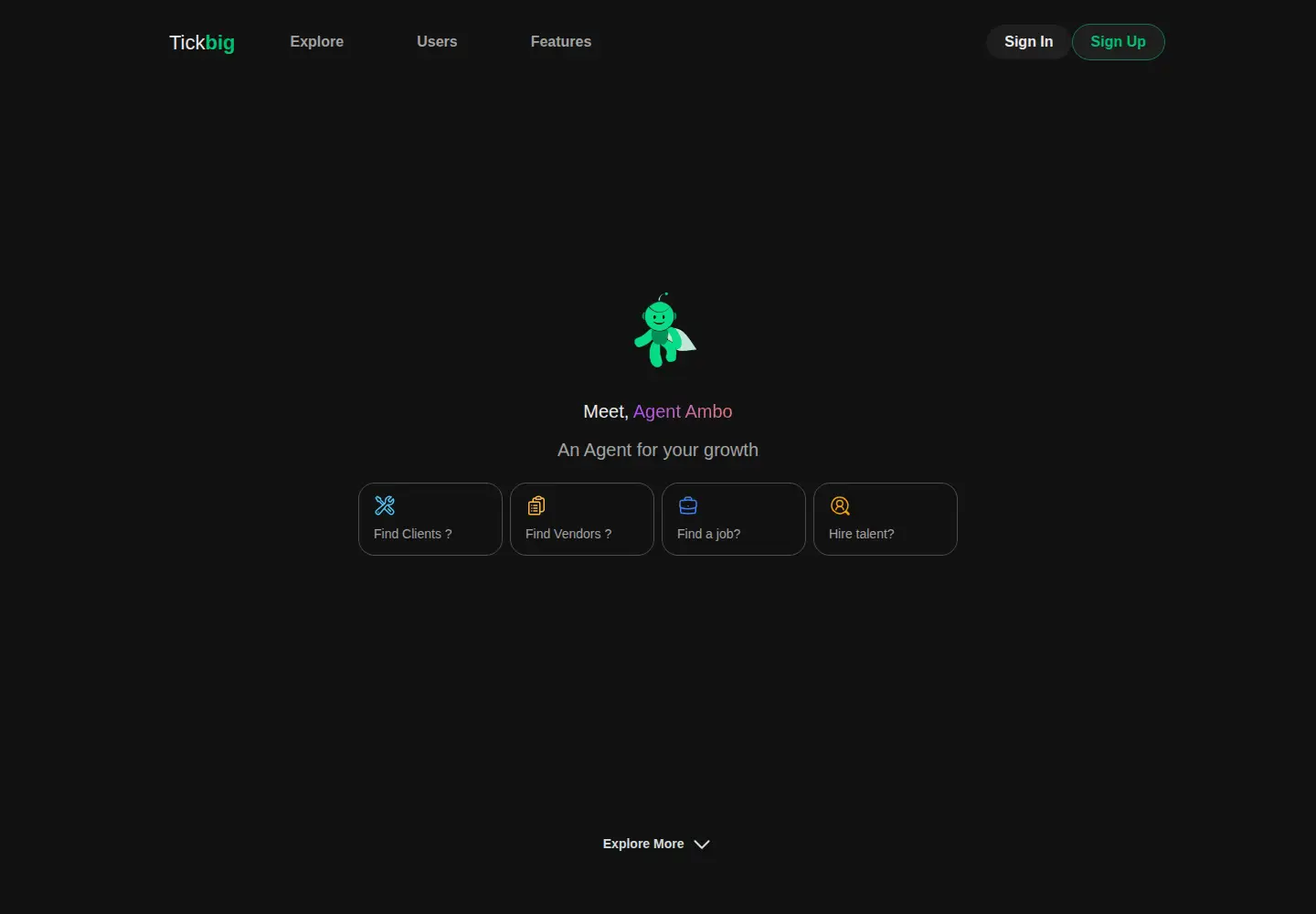This screenshot has width=1316, height=914.
Task: Click the tools icon in Find Clients card
Action: (385, 505)
